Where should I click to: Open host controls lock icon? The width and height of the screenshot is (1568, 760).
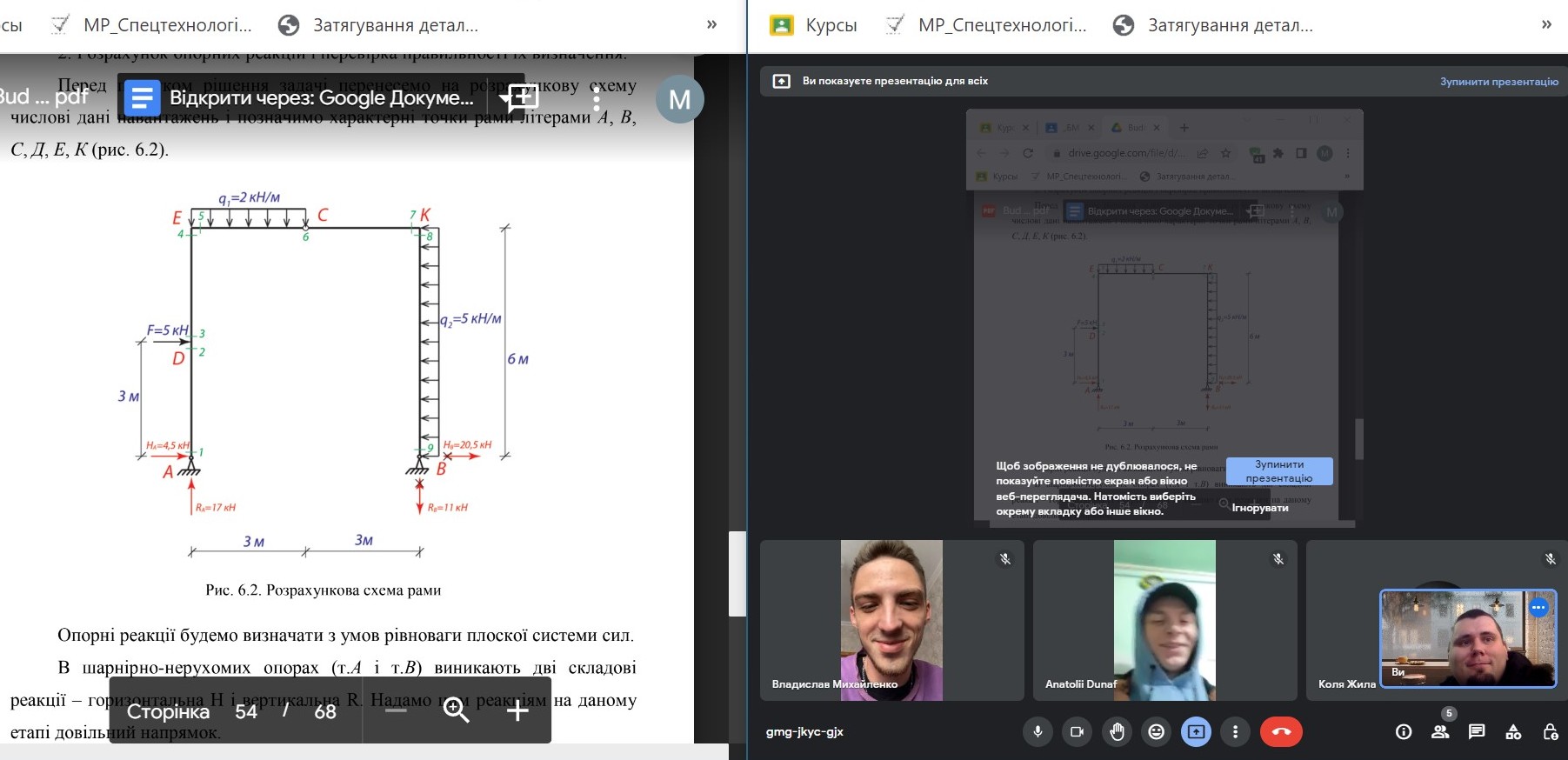[1551, 732]
